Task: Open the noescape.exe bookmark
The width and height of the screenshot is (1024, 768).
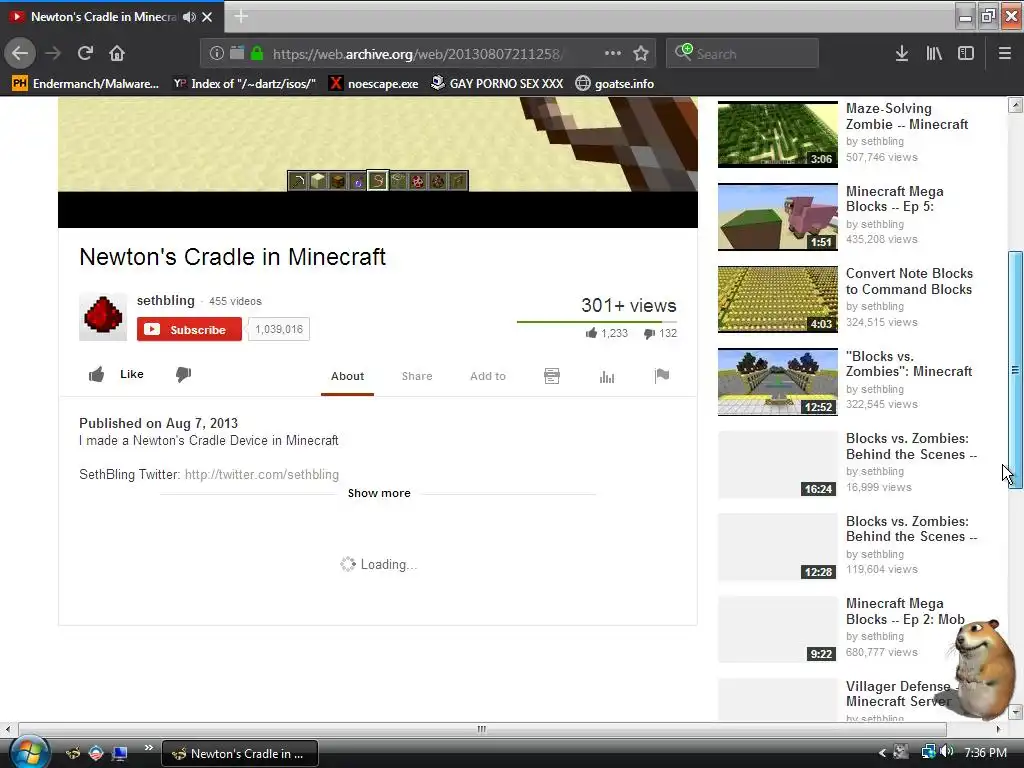Action: [374, 84]
